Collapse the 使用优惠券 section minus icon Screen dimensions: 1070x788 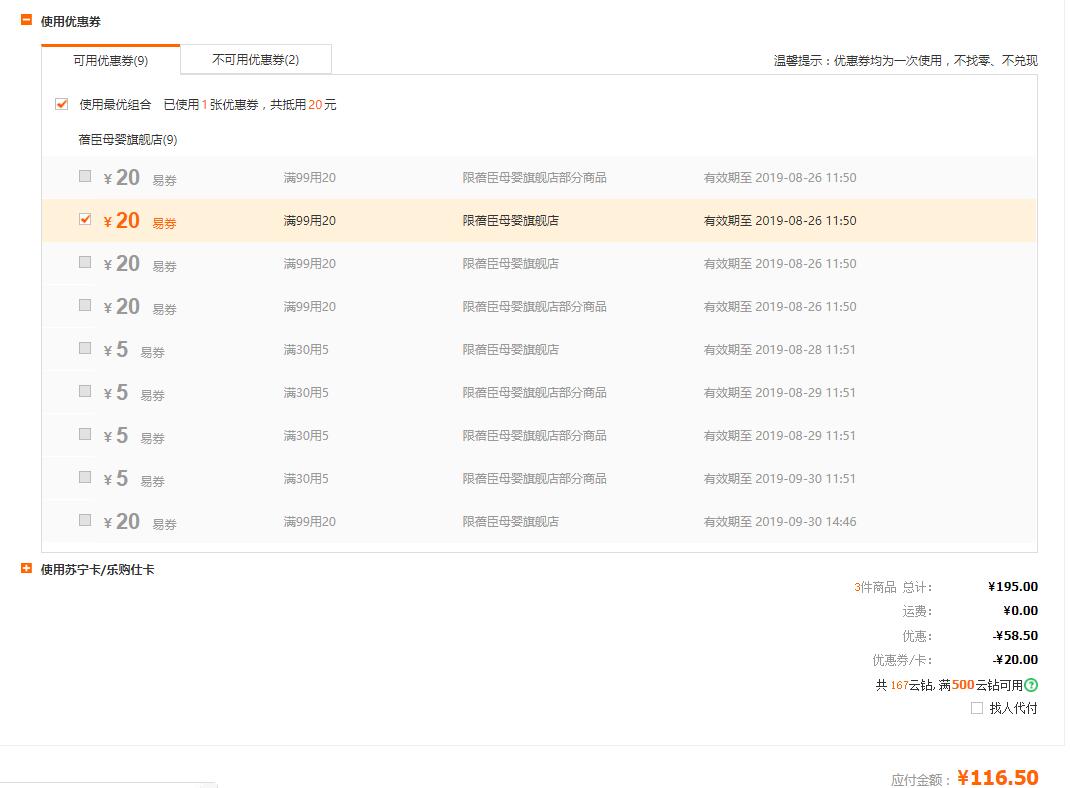coord(27,20)
